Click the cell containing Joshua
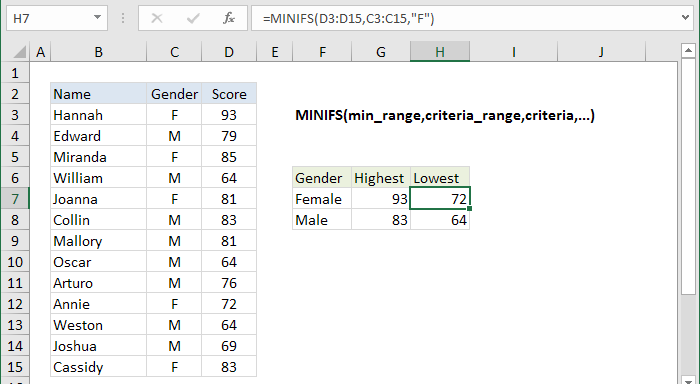700x384 pixels. 99,346
